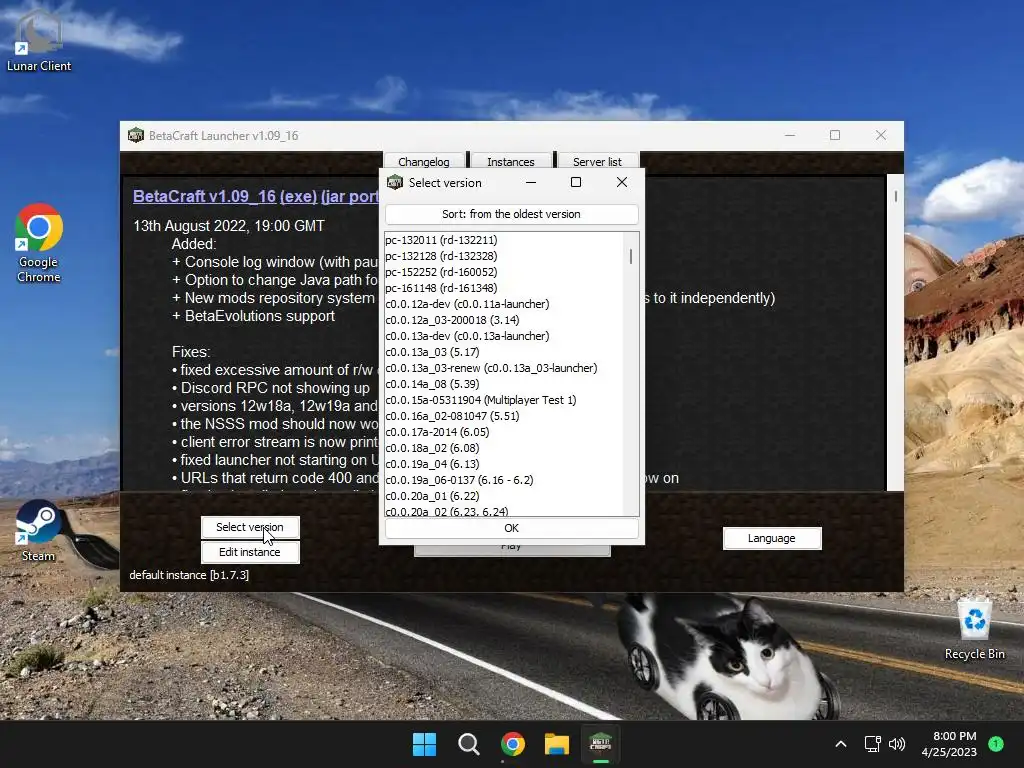Open clock and date in taskbar

click(x=949, y=744)
